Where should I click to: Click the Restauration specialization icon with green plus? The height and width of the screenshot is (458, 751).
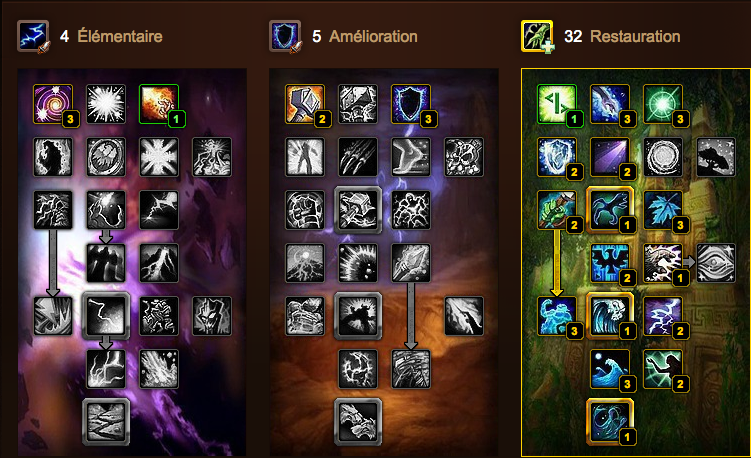pyautogui.click(x=537, y=36)
